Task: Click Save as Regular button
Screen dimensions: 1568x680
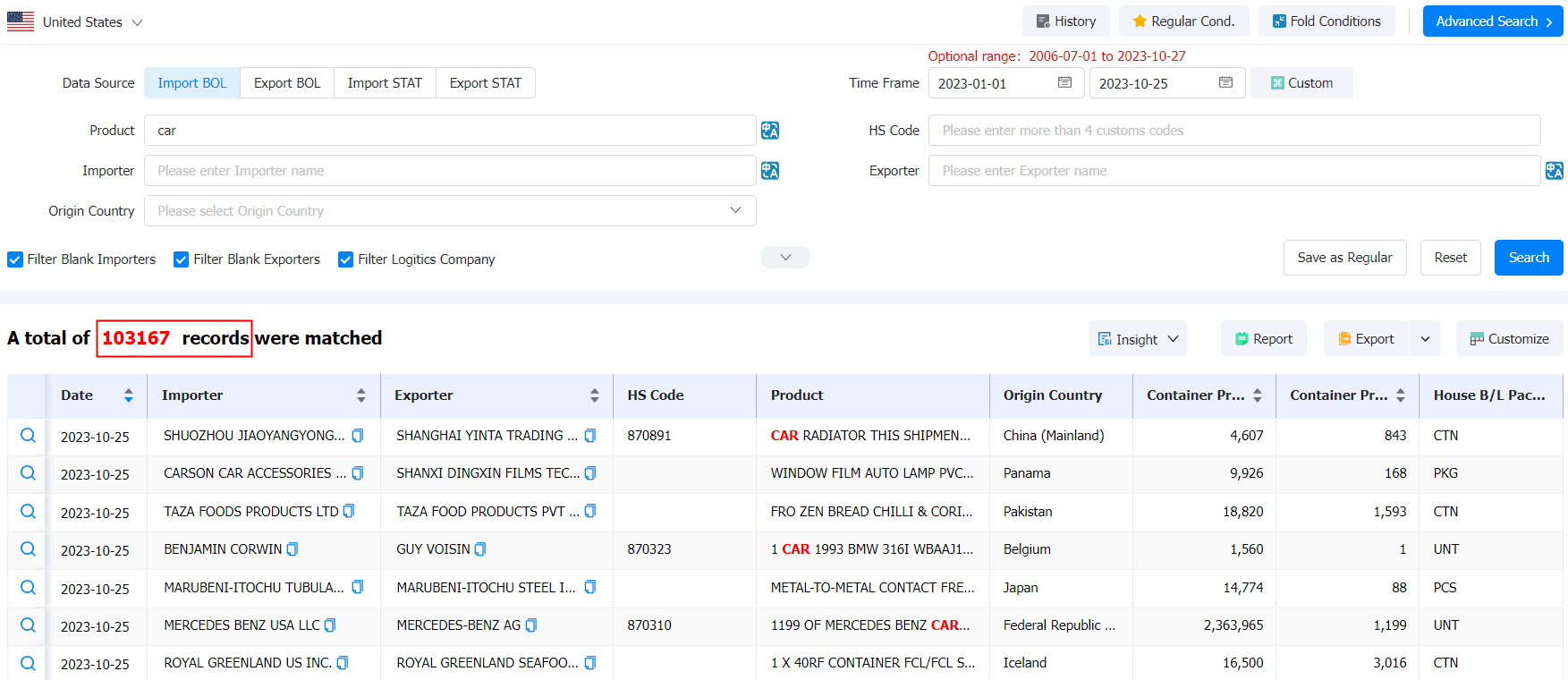Action: (x=1345, y=258)
